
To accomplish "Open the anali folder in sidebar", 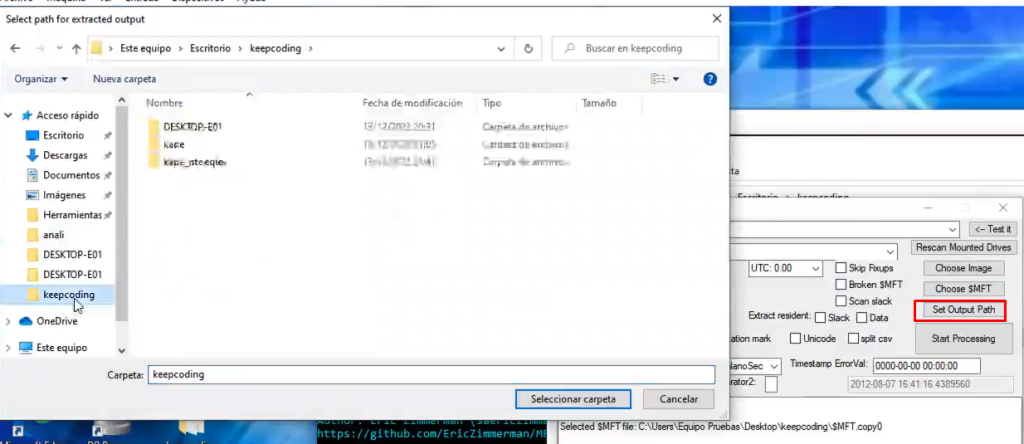I will tap(53, 234).
